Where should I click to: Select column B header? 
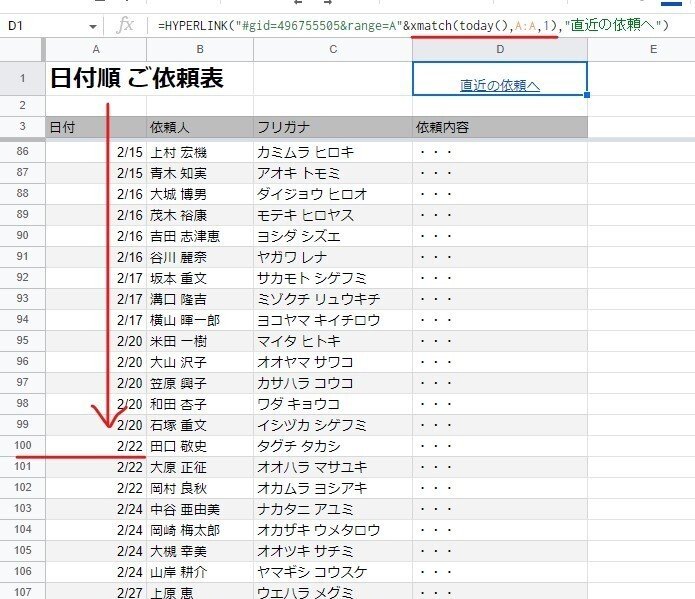click(x=200, y=50)
